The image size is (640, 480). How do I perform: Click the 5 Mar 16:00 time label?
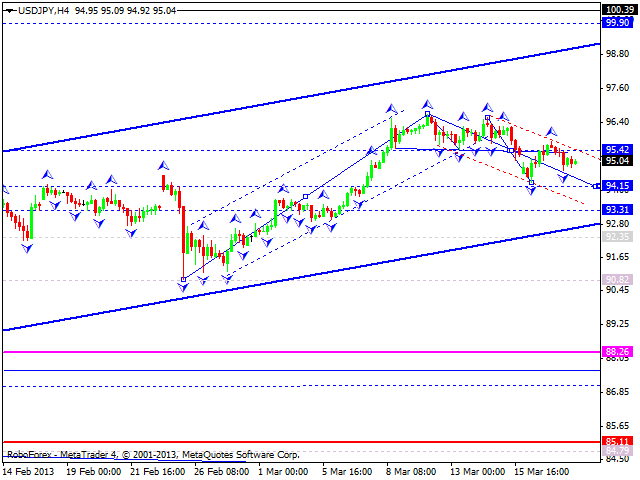pos(347,472)
